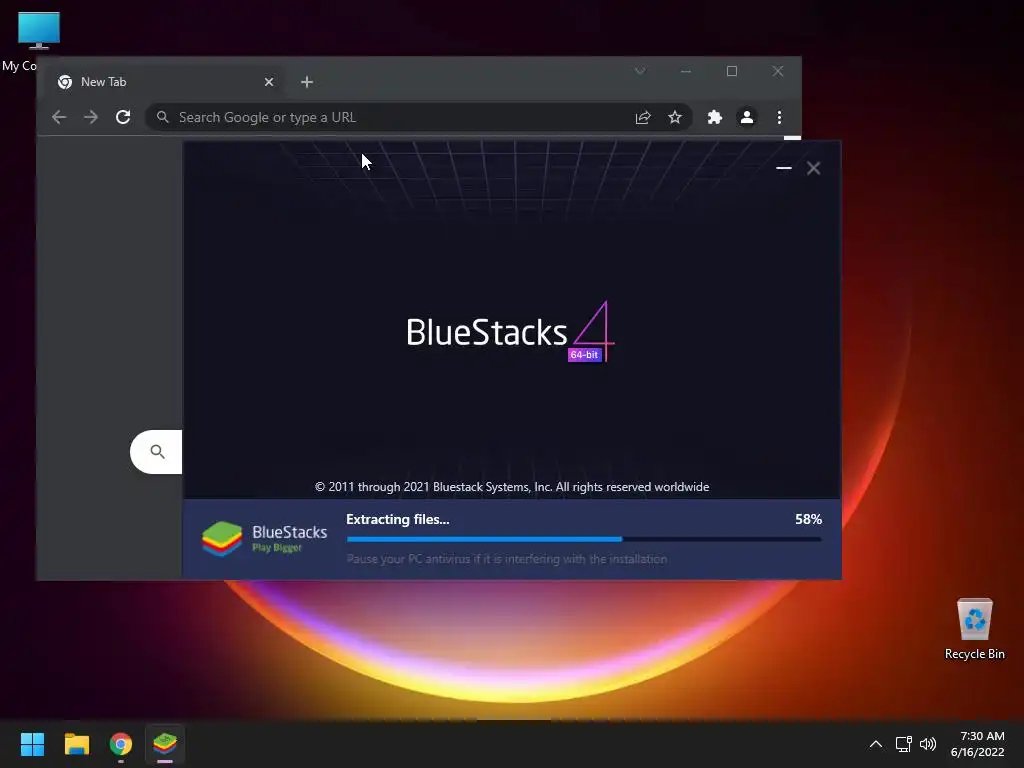Image resolution: width=1024 pixels, height=768 pixels.
Task: Switch to Chrome on the taskbar
Action: (x=121, y=744)
